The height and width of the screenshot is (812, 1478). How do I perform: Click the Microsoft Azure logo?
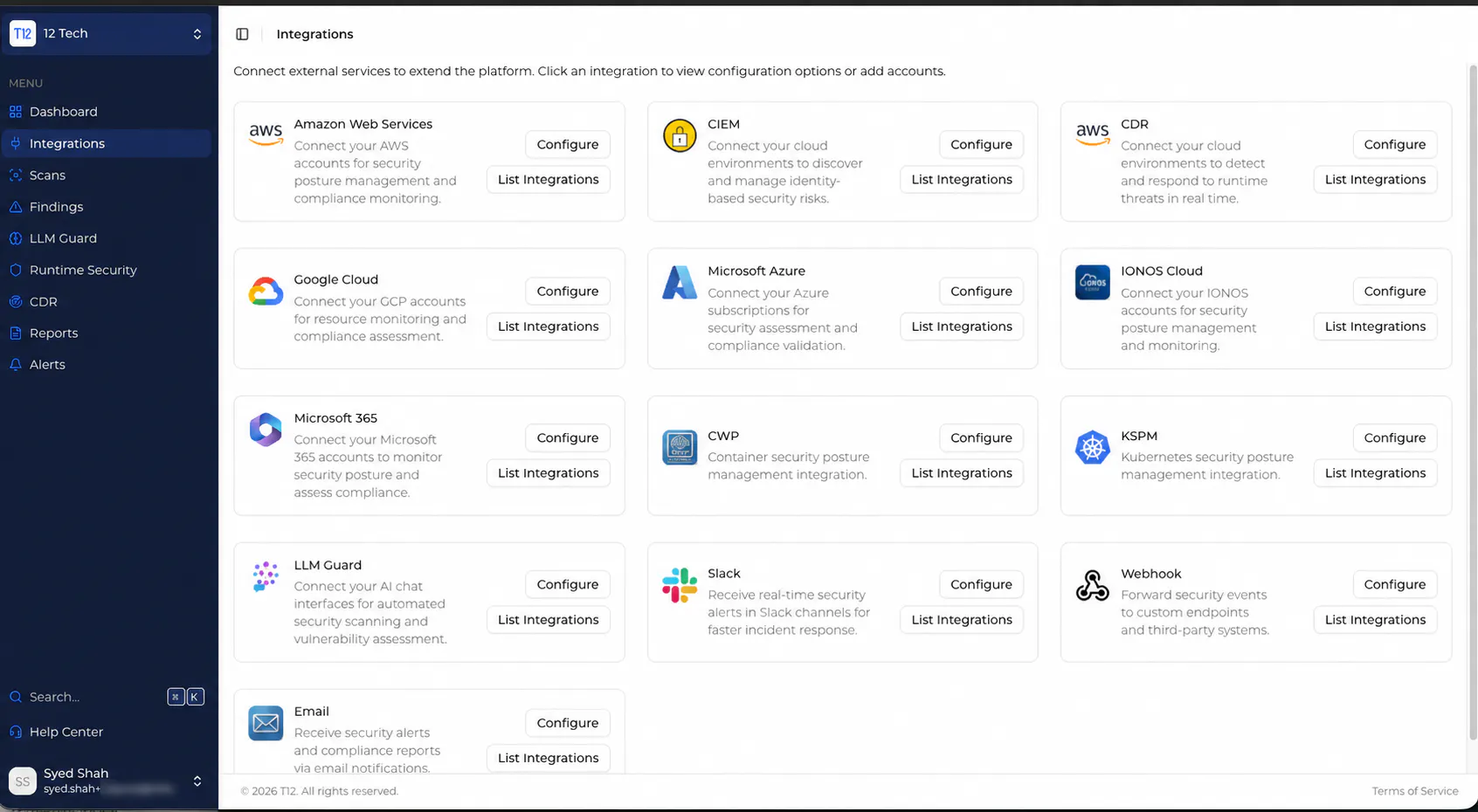point(680,282)
